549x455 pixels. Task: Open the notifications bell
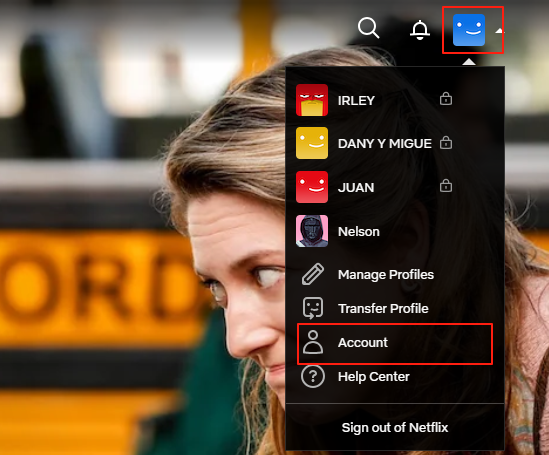[x=420, y=30]
